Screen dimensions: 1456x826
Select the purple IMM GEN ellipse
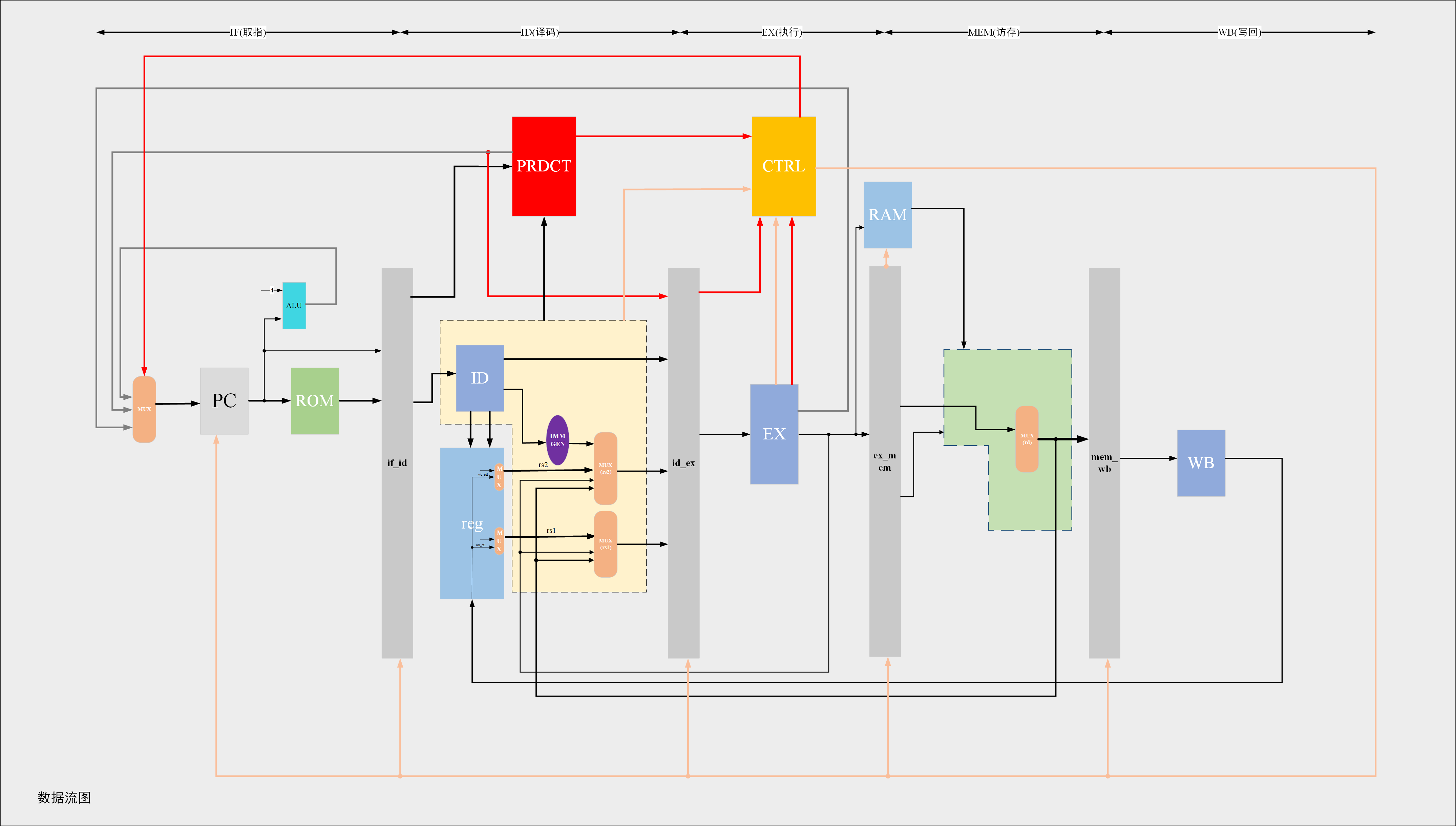pyautogui.click(x=557, y=440)
